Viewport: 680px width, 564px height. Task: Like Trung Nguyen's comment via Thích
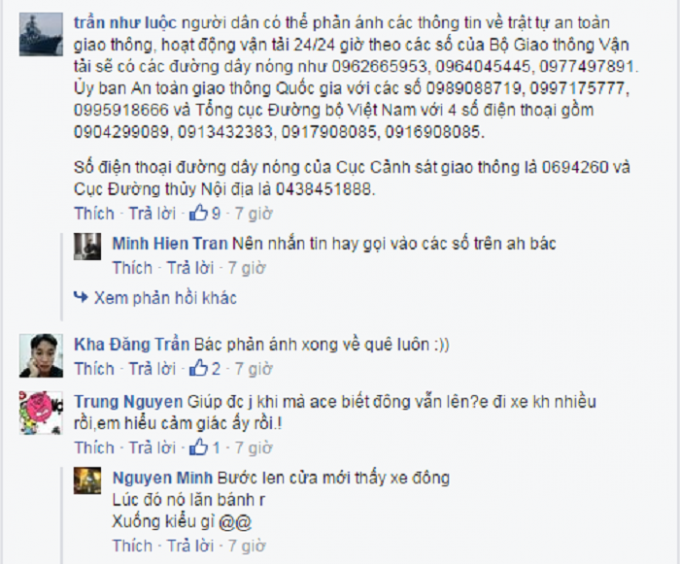coord(94,447)
